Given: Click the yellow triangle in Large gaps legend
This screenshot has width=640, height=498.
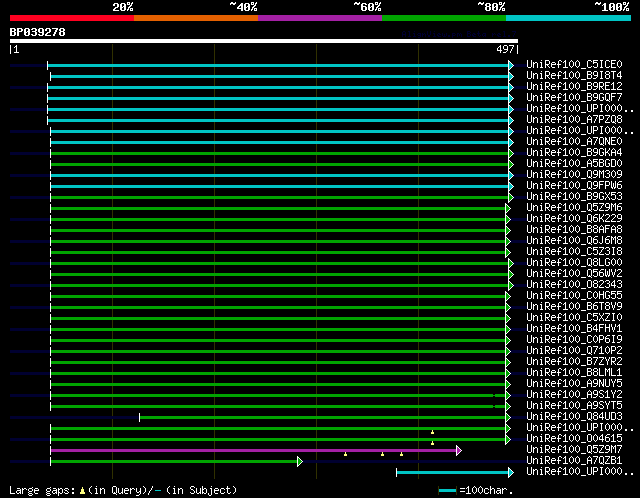Looking at the screenshot, I should coord(83,490).
